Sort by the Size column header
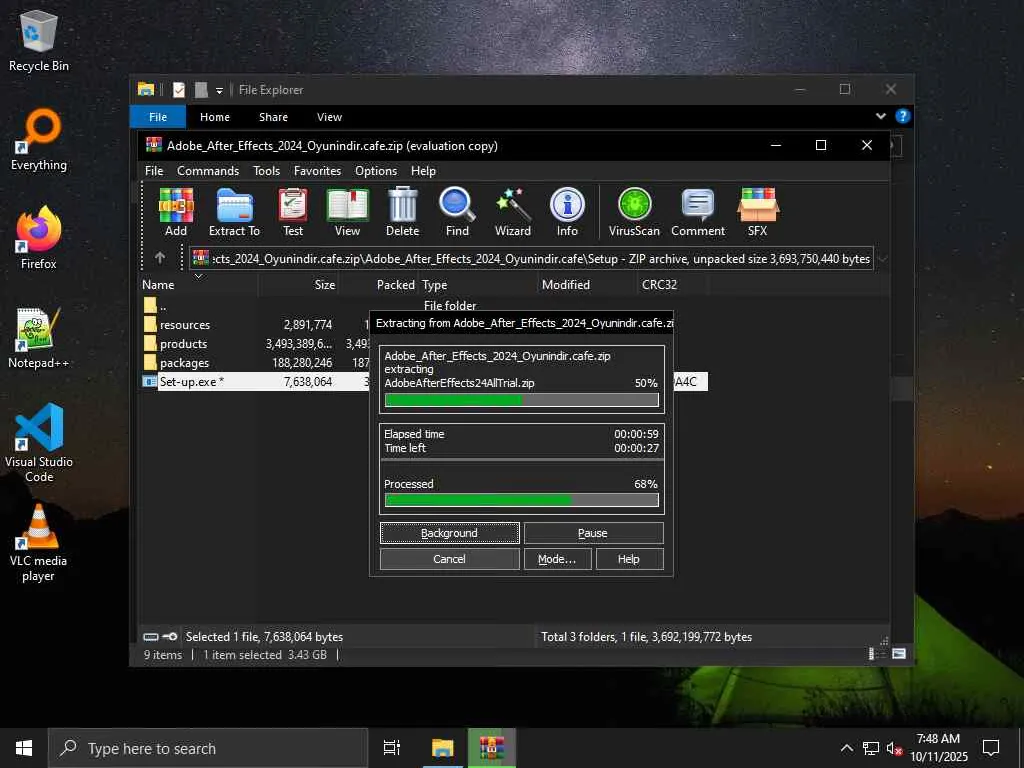1024x768 pixels. coord(298,285)
